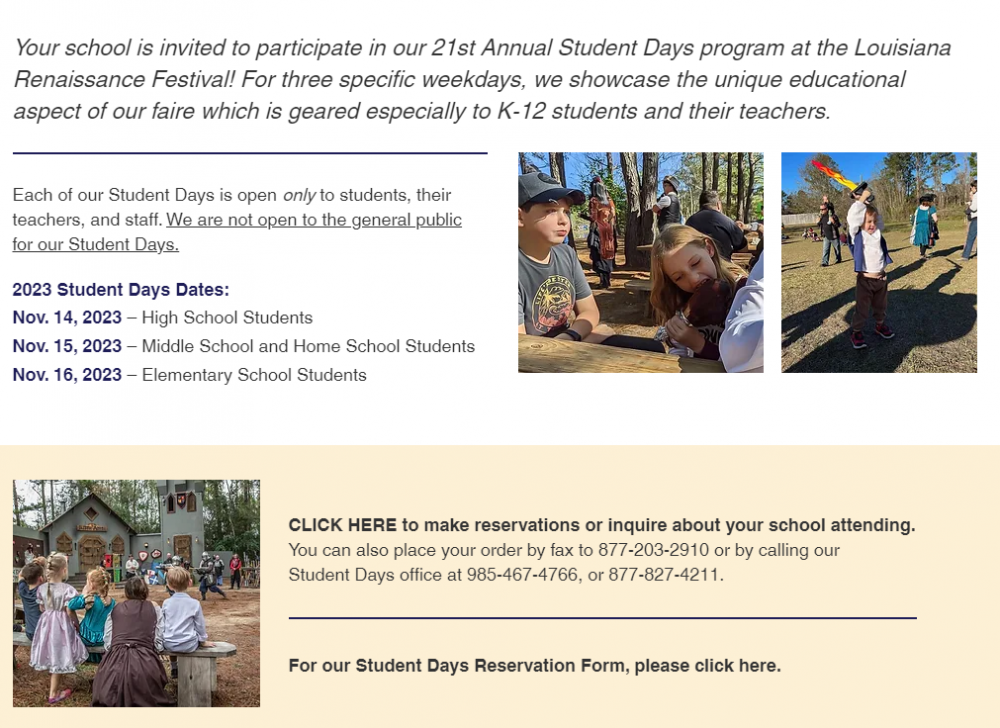Click the Nov. 14, 2023 date text
Image resolution: width=1000 pixels, height=728 pixels.
(67, 318)
